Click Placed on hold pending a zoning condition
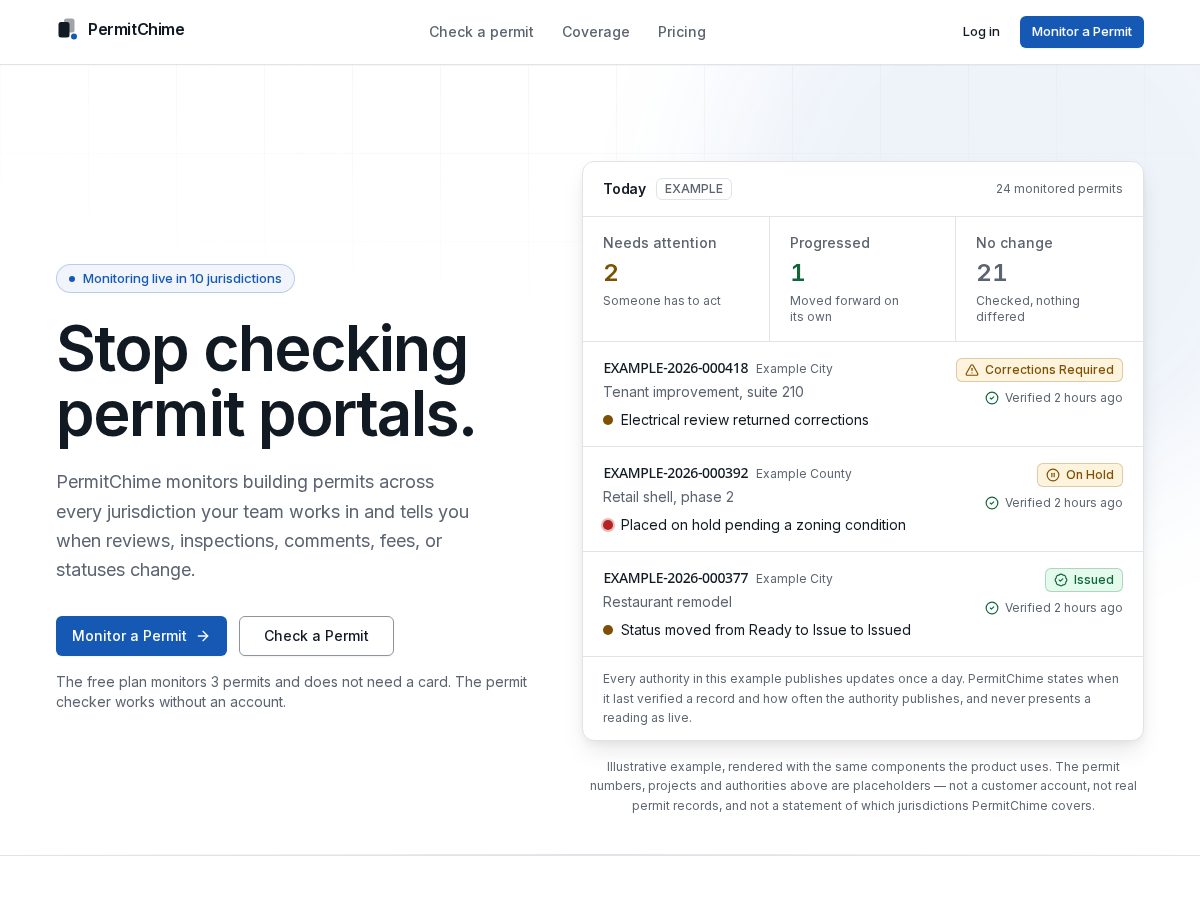1200x900 pixels. 763,525
